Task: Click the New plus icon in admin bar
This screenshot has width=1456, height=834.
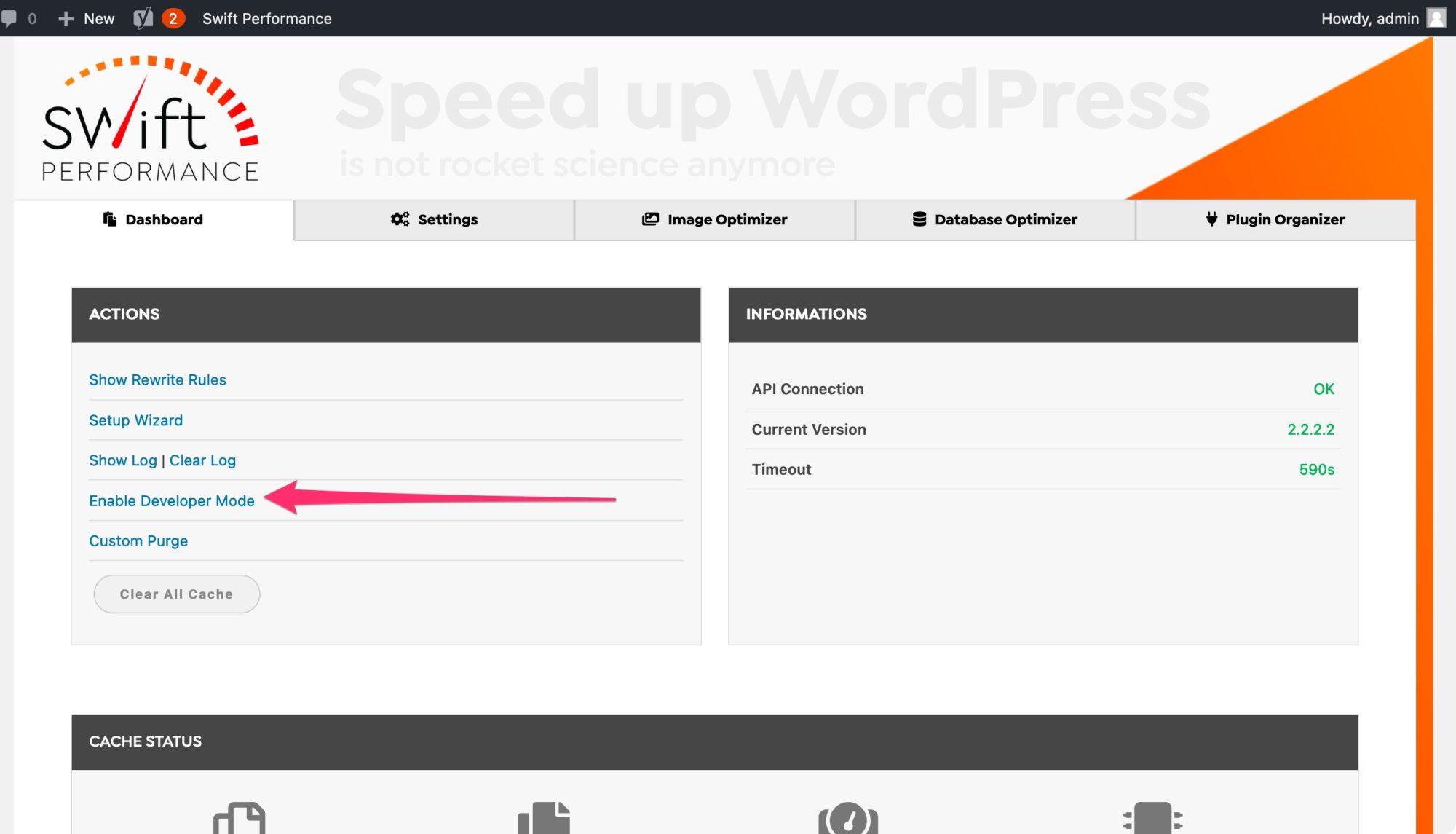Action: click(66, 17)
